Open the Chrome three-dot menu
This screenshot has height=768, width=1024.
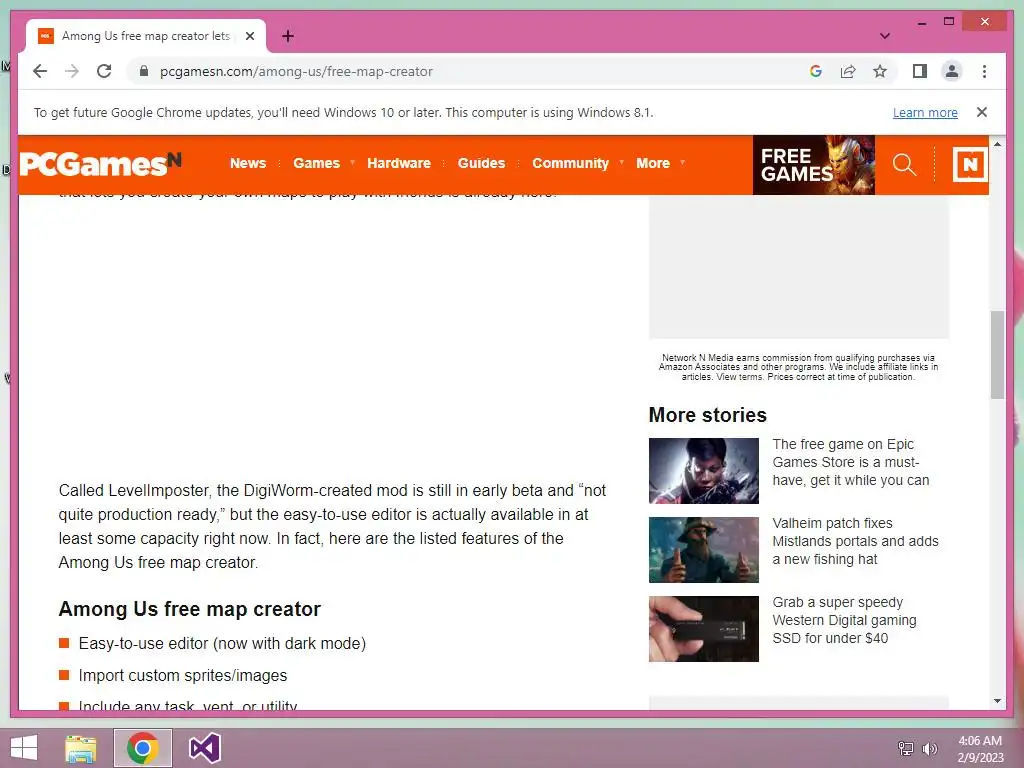tap(984, 71)
